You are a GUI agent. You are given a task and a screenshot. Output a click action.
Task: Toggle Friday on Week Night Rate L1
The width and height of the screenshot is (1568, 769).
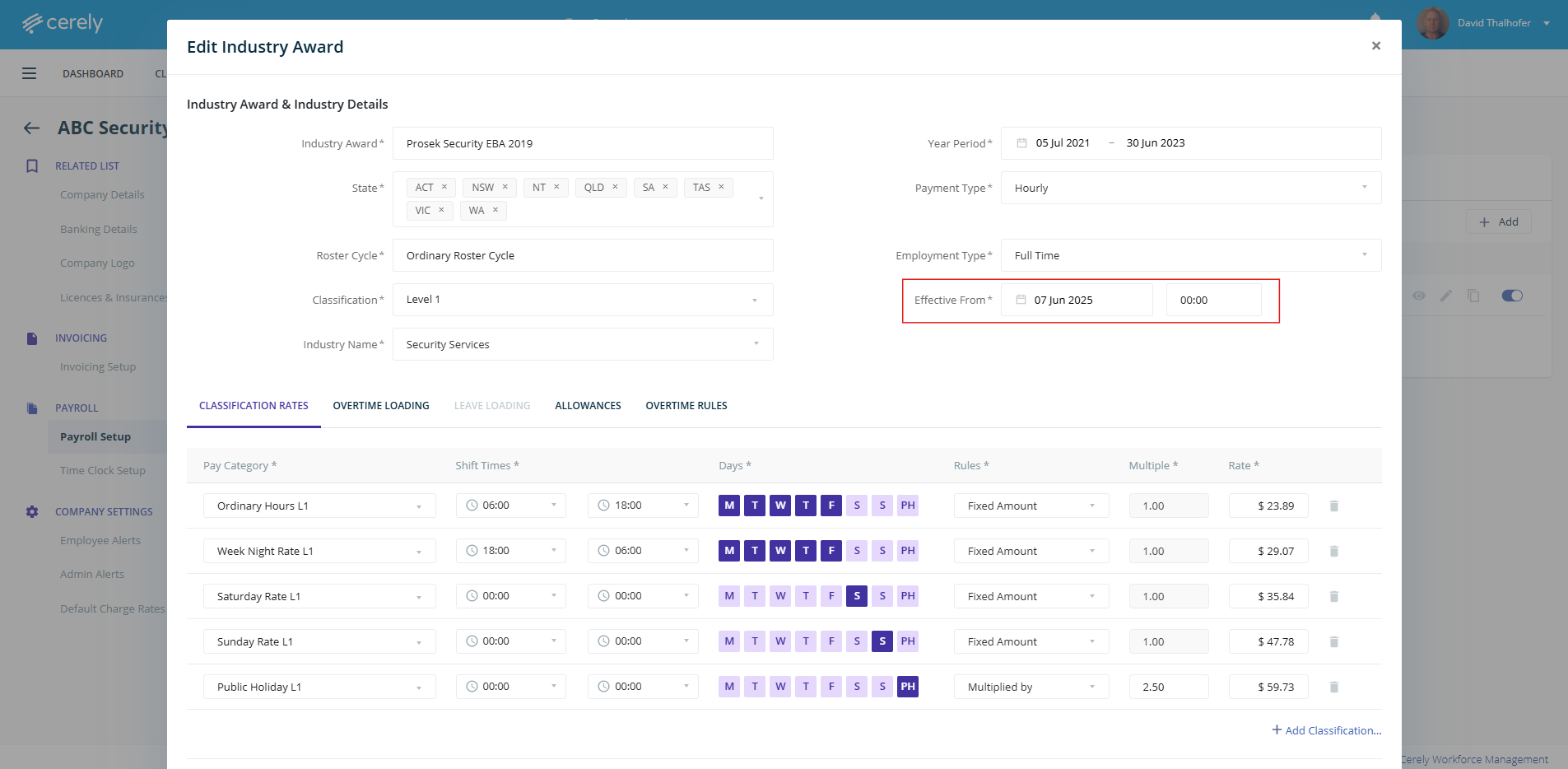(831, 551)
